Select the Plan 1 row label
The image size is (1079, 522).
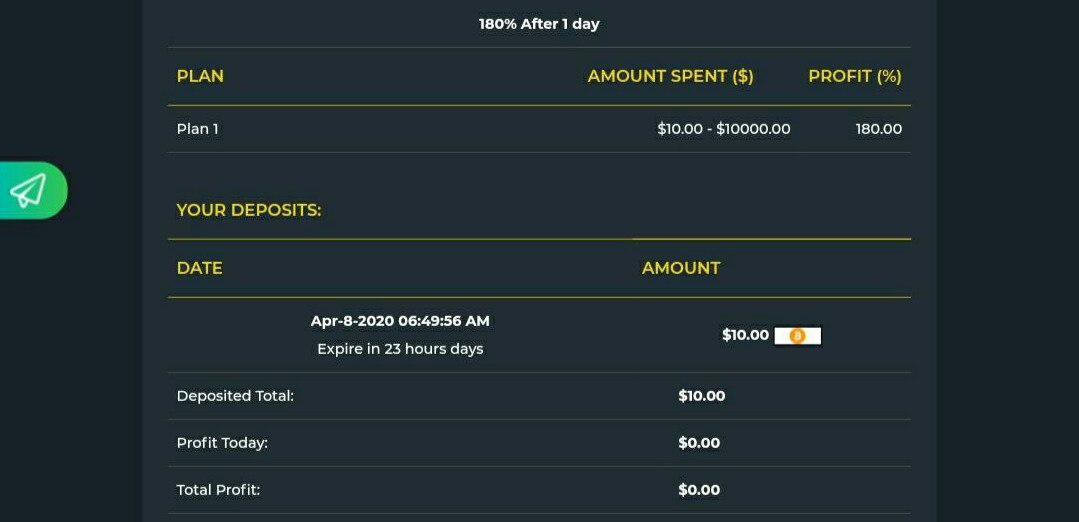(x=197, y=129)
